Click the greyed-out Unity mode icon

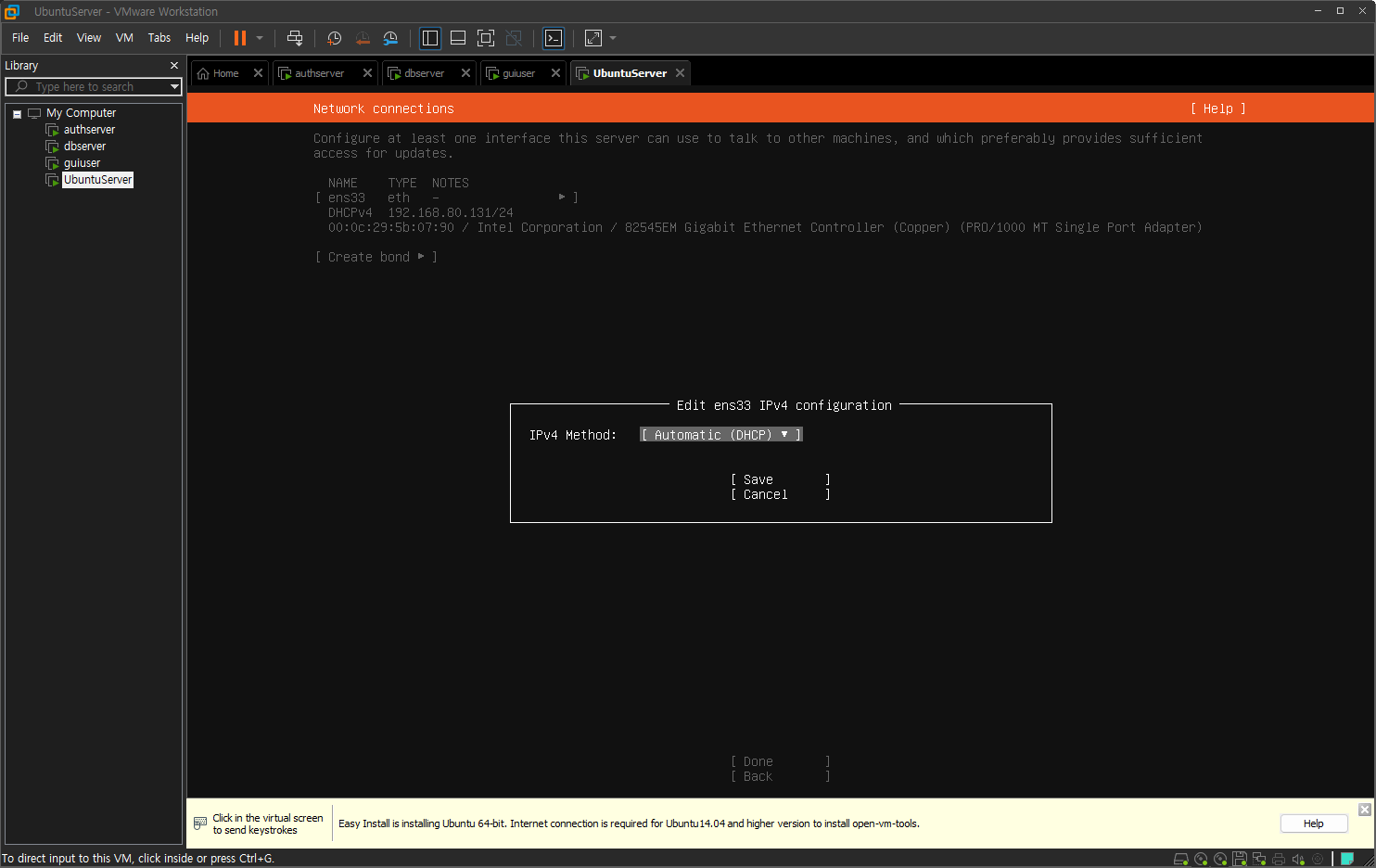[514, 38]
